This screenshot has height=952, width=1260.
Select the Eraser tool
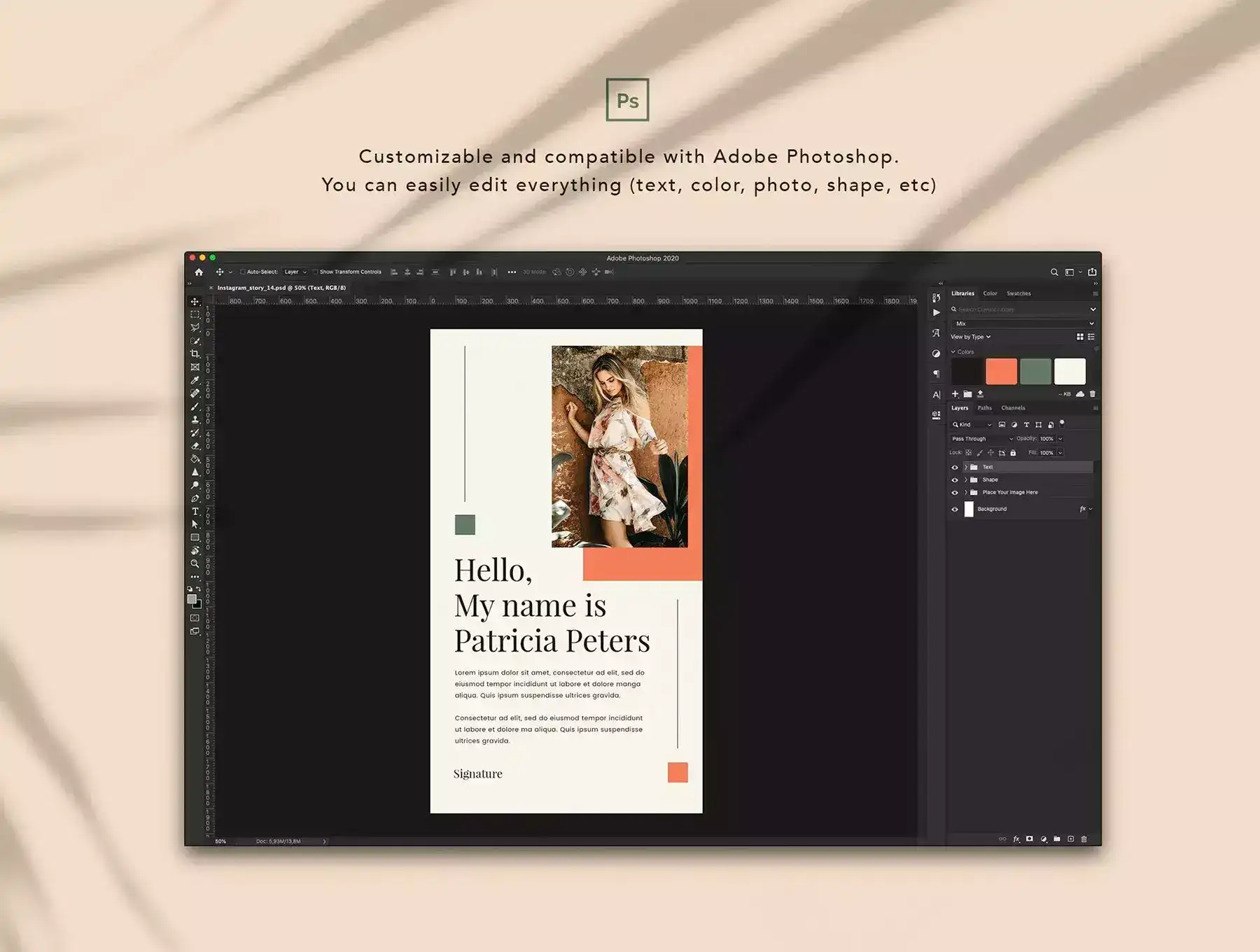click(x=195, y=446)
